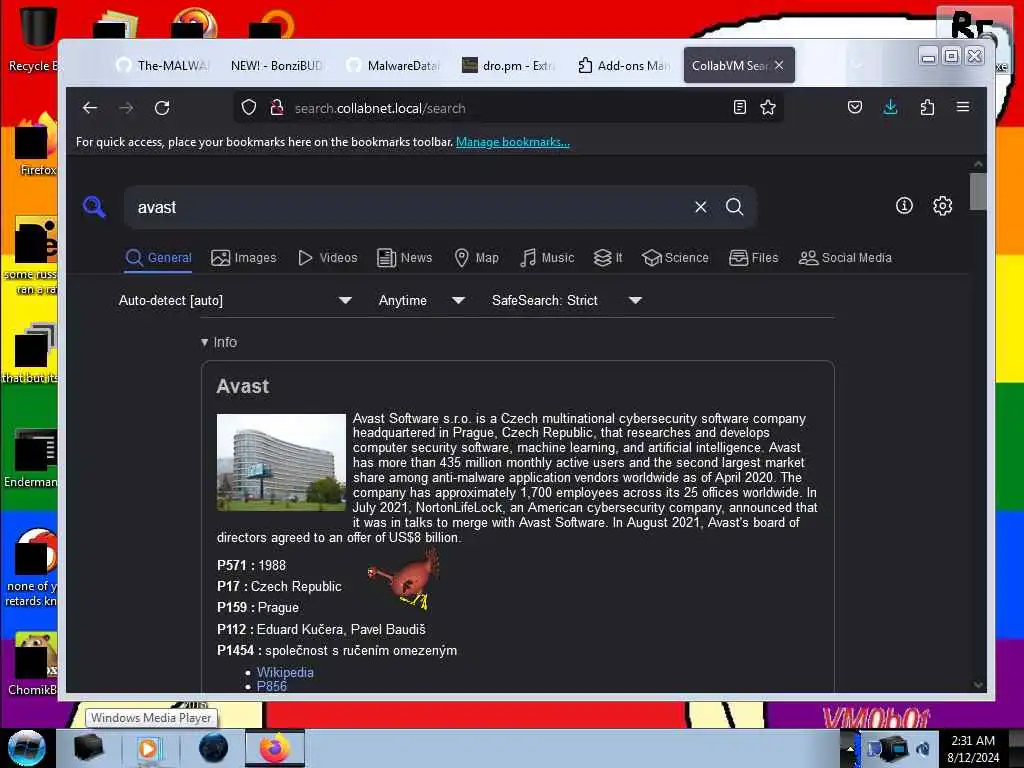Open the tracking protection shield icon
Viewport: 1024px width, 768px height.
(x=249, y=107)
